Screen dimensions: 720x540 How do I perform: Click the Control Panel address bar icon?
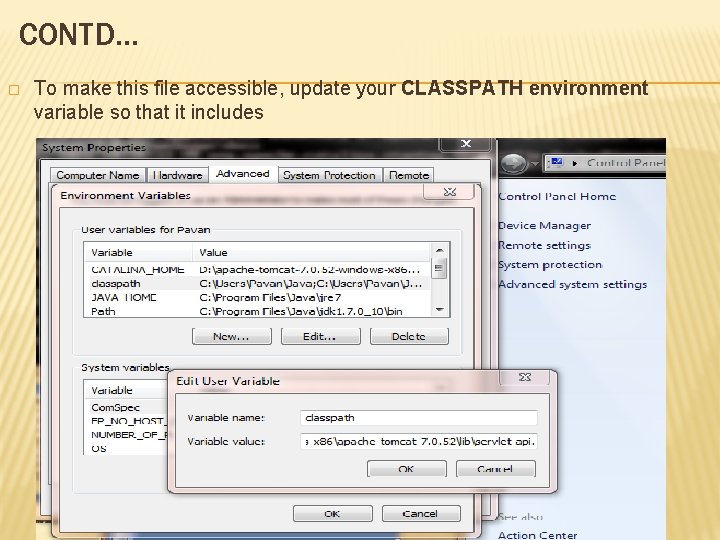point(557,163)
